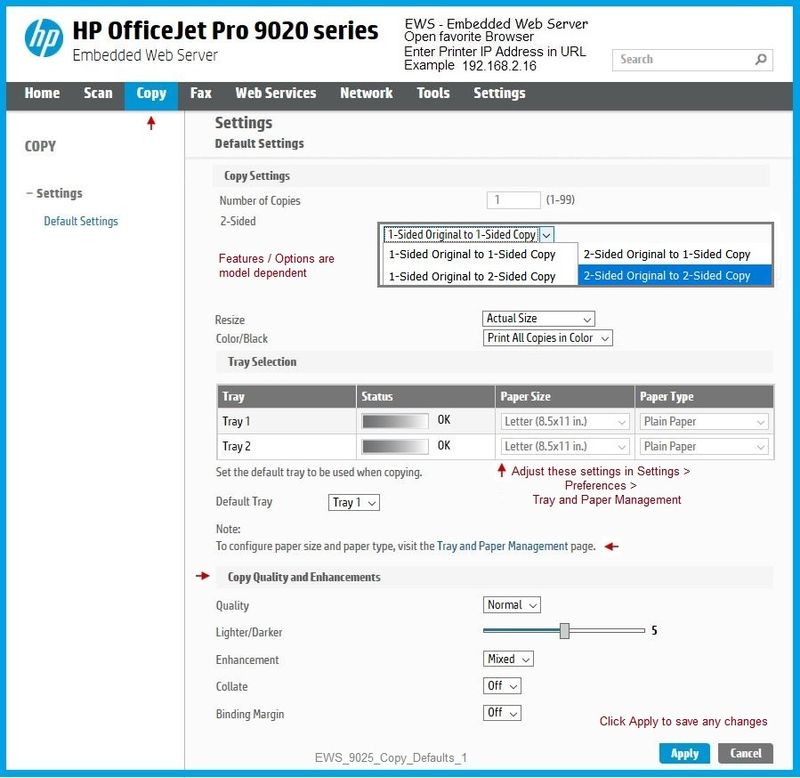Click Apply to save changes
The image size is (800, 778).
pyautogui.click(x=684, y=754)
